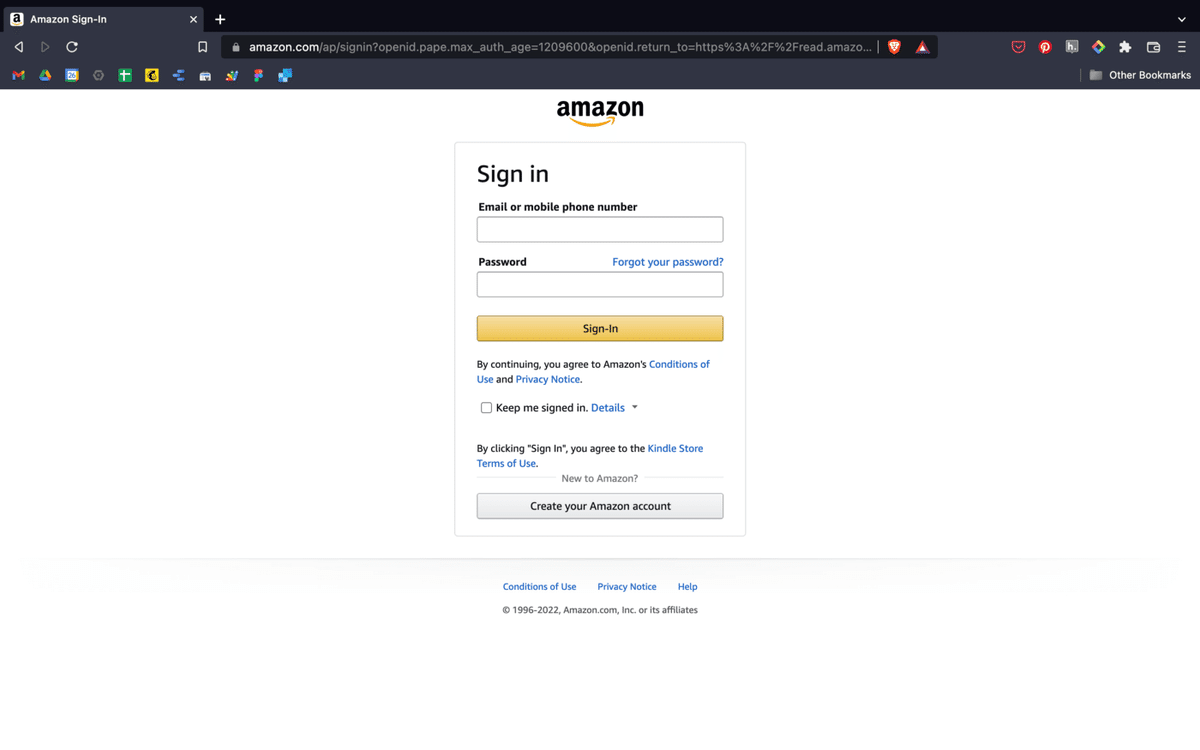
Task: Open the Brave Wallet icon
Action: tap(1153, 47)
